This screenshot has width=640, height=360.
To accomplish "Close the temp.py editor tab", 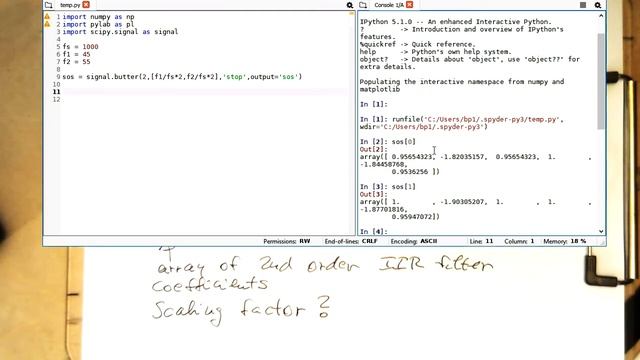I will [86, 4].
